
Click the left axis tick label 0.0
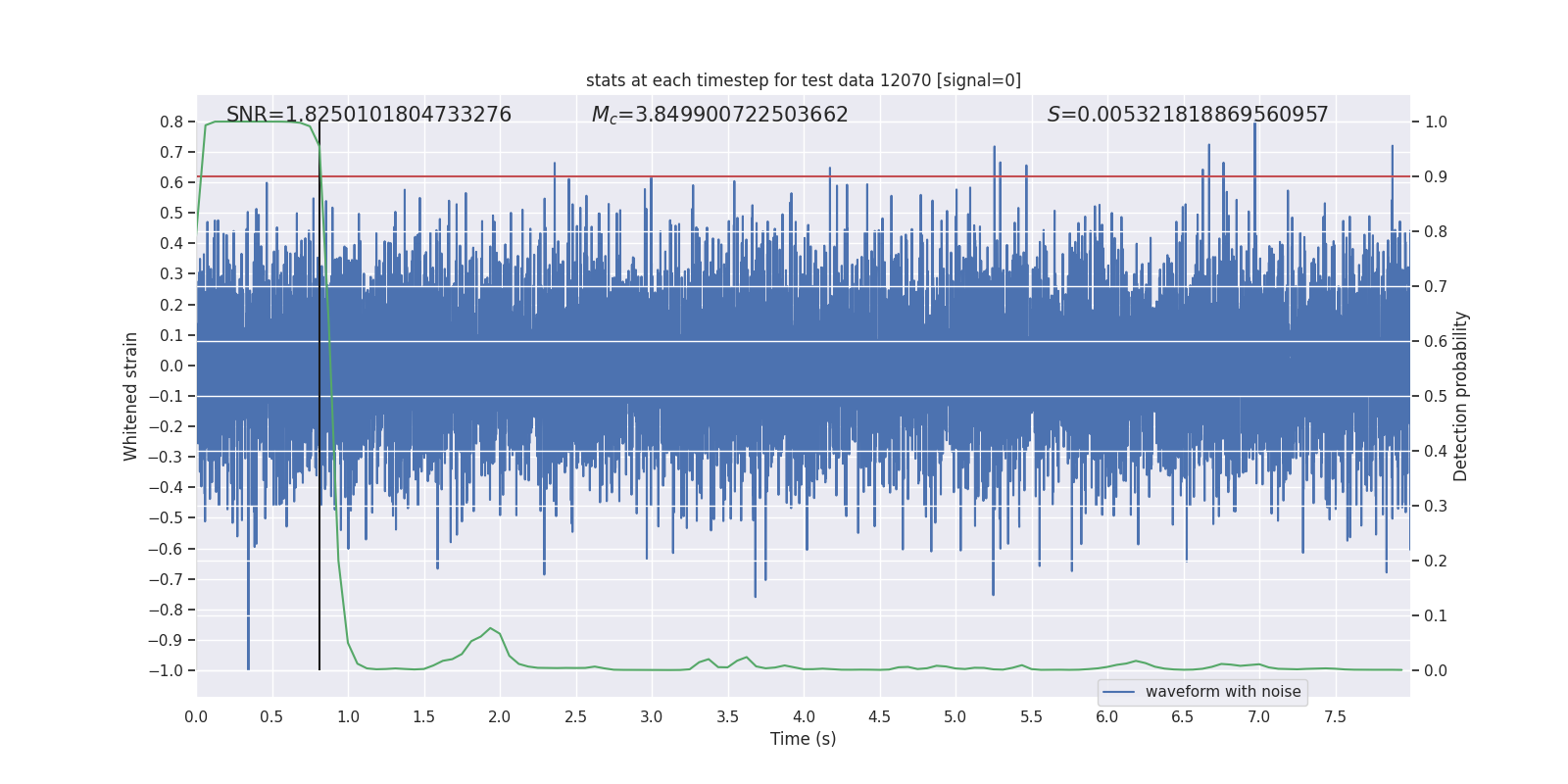[171, 366]
